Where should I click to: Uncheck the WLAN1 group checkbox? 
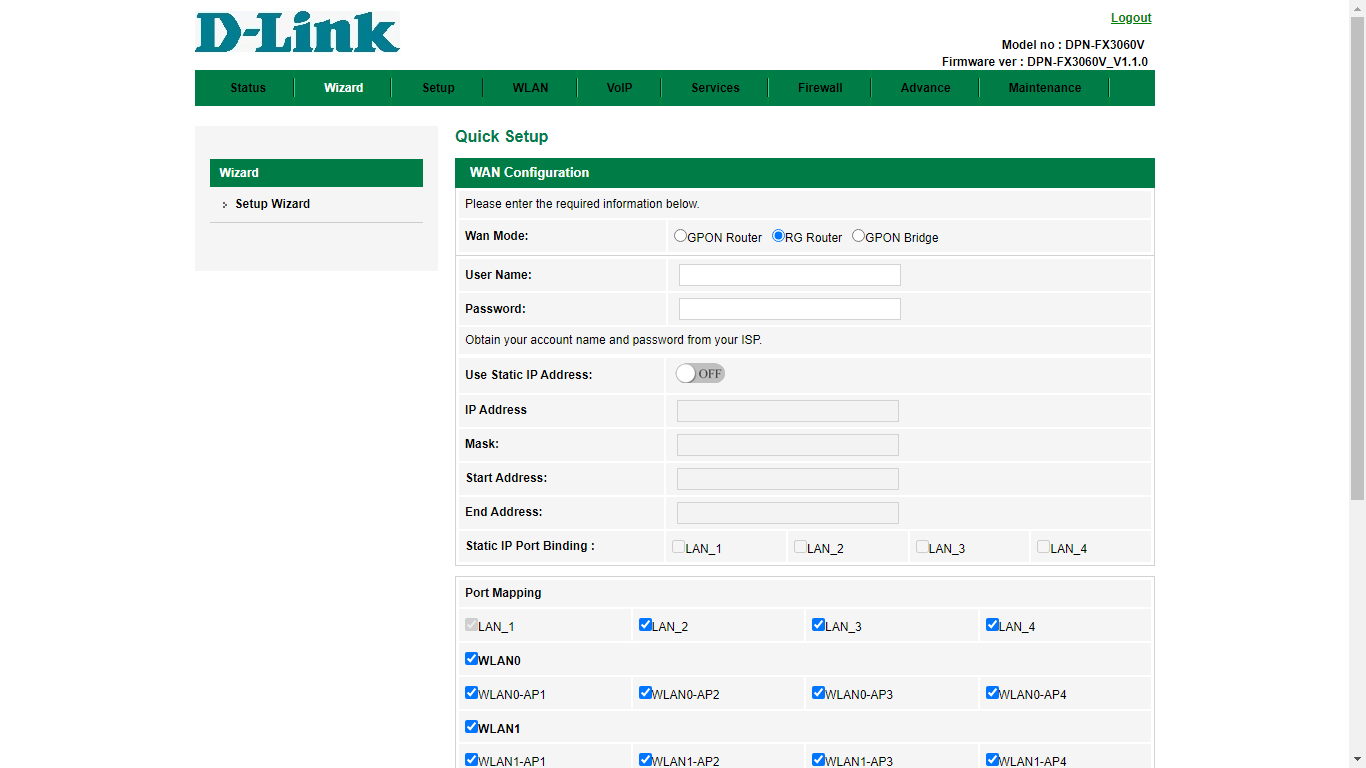pyautogui.click(x=471, y=727)
